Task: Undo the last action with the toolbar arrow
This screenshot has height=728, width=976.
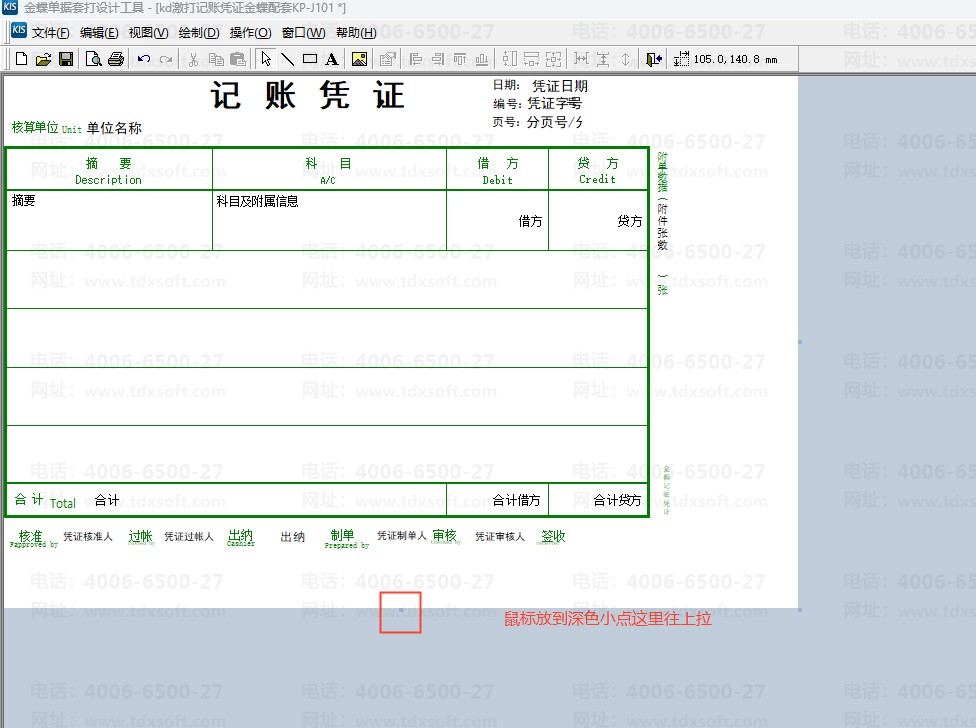Action: (x=144, y=59)
